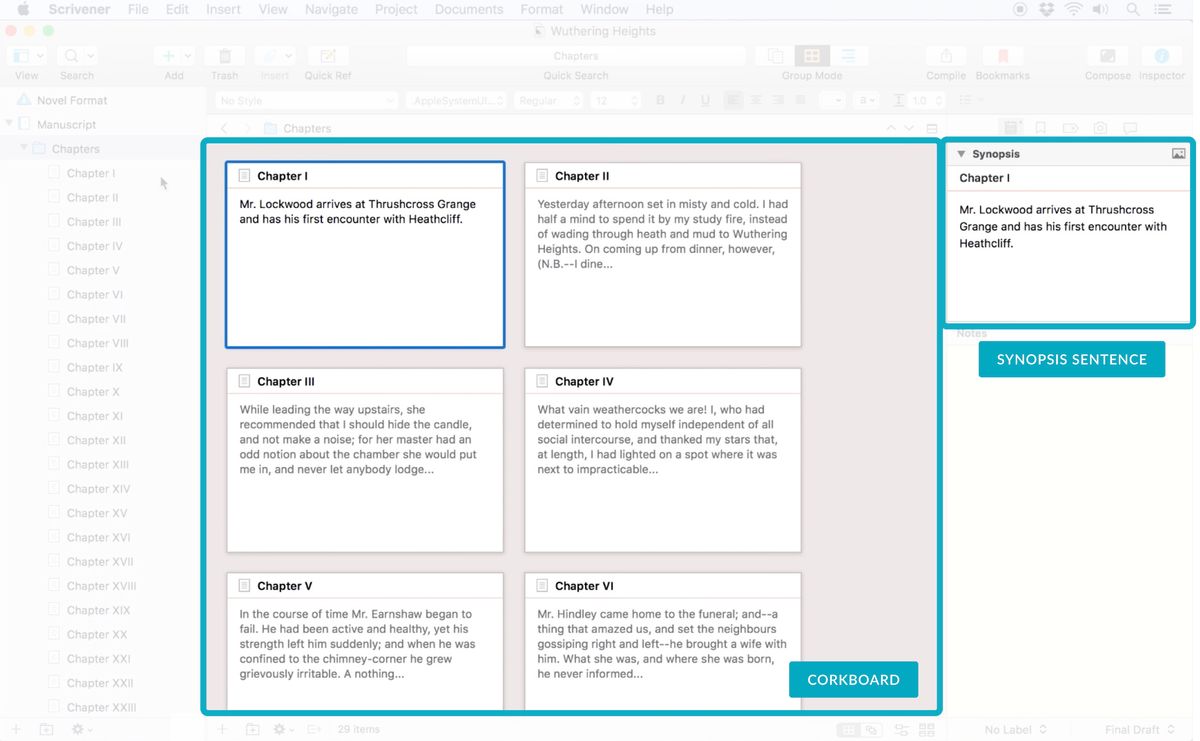
Task: Collapse the Synopsis disclosure triangle
Action: tap(961, 154)
